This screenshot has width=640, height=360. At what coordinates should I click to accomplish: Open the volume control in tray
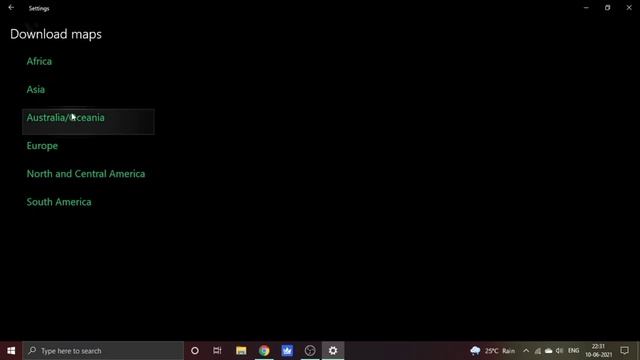560,351
